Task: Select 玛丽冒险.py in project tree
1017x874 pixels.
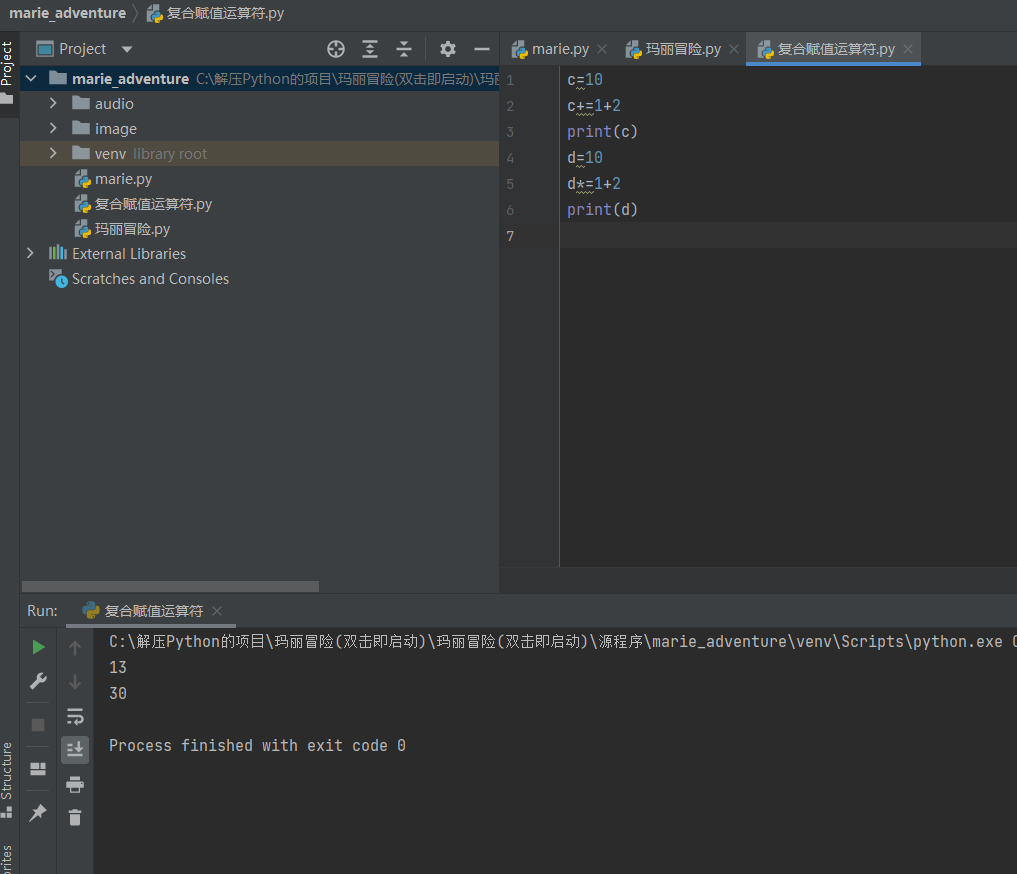Action: click(132, 229)
